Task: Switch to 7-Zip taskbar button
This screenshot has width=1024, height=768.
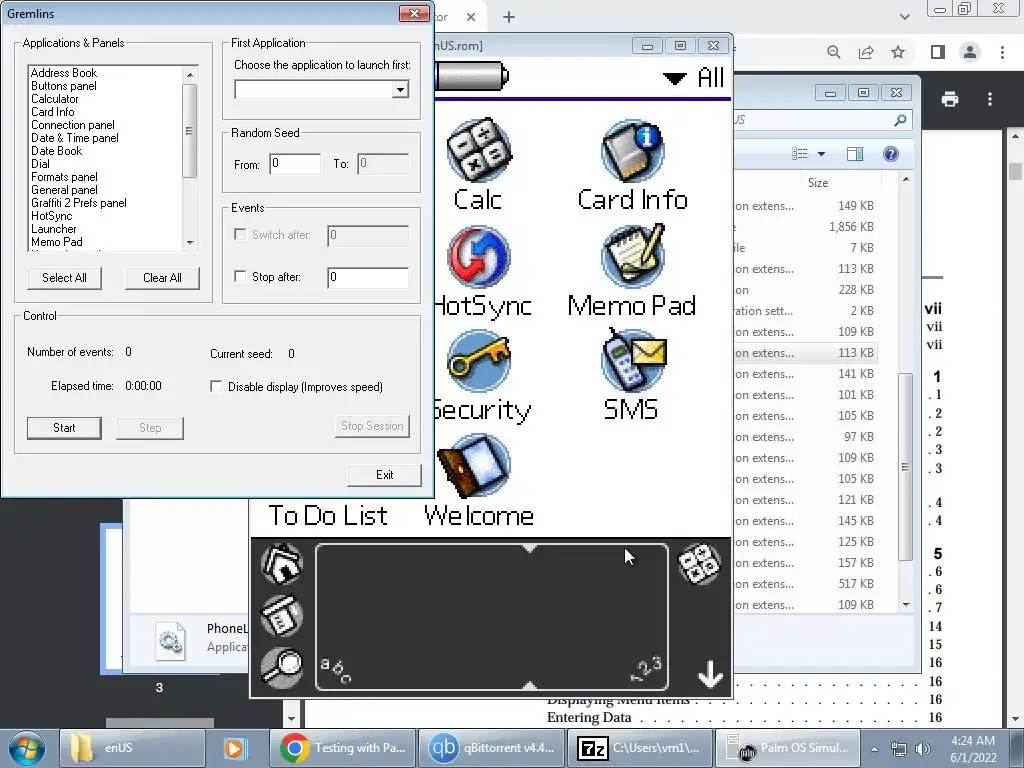Action: pos(640,748)
